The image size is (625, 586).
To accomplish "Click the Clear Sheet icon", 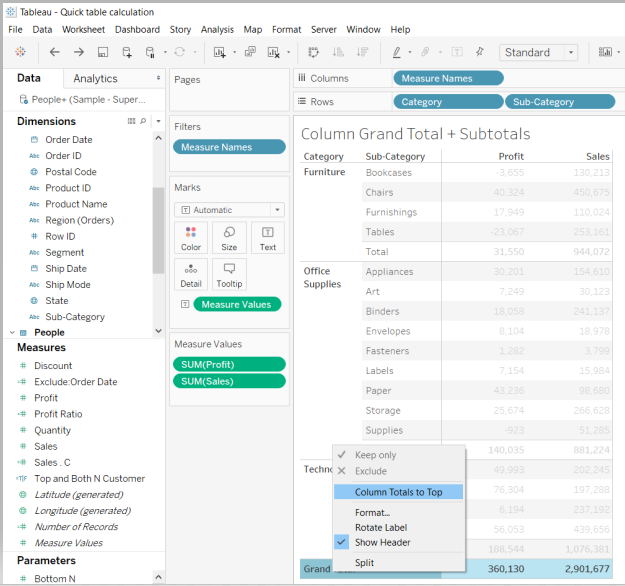I will (273, 52).
